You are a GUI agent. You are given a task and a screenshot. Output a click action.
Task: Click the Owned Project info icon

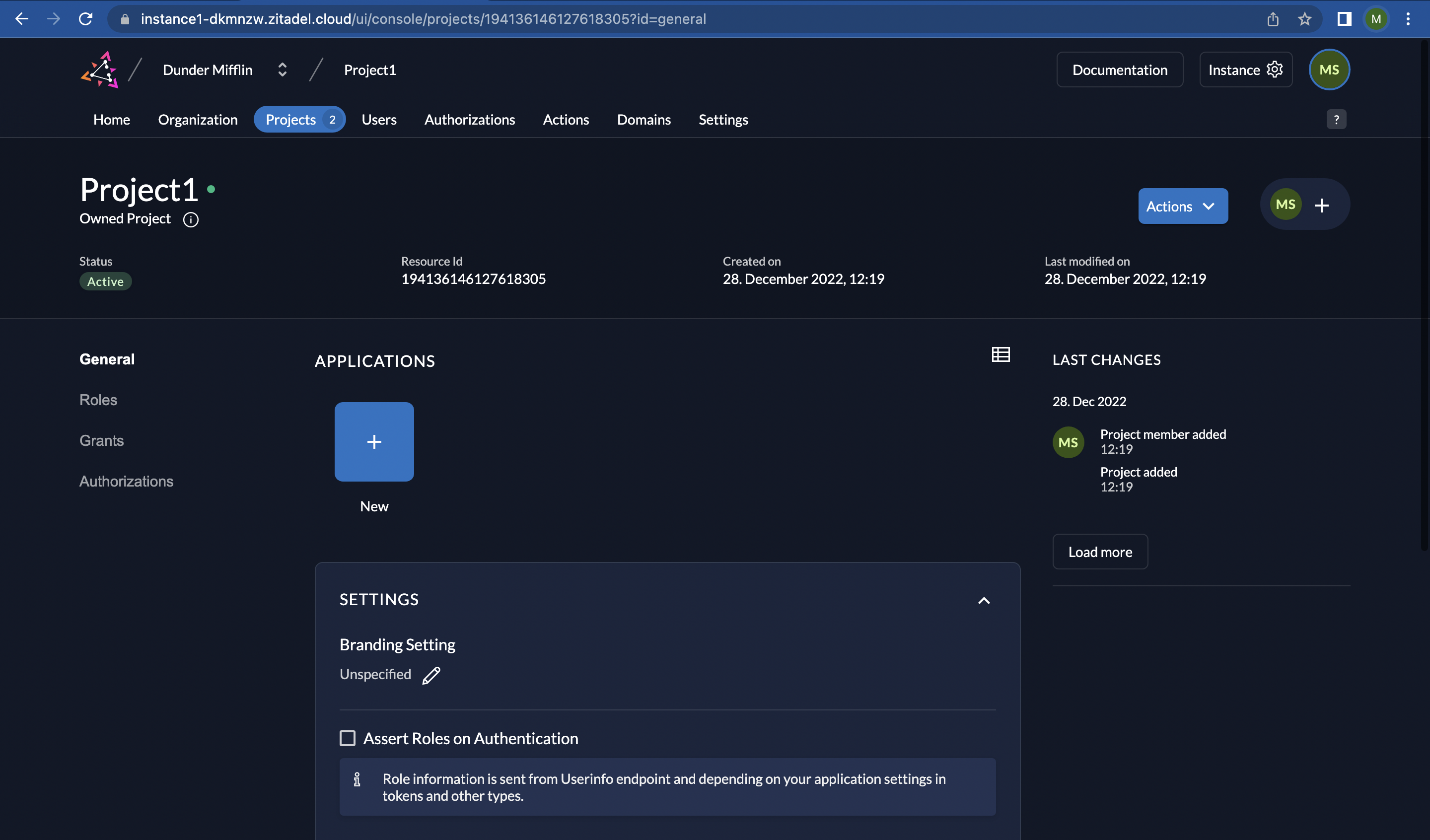(191, 219)
